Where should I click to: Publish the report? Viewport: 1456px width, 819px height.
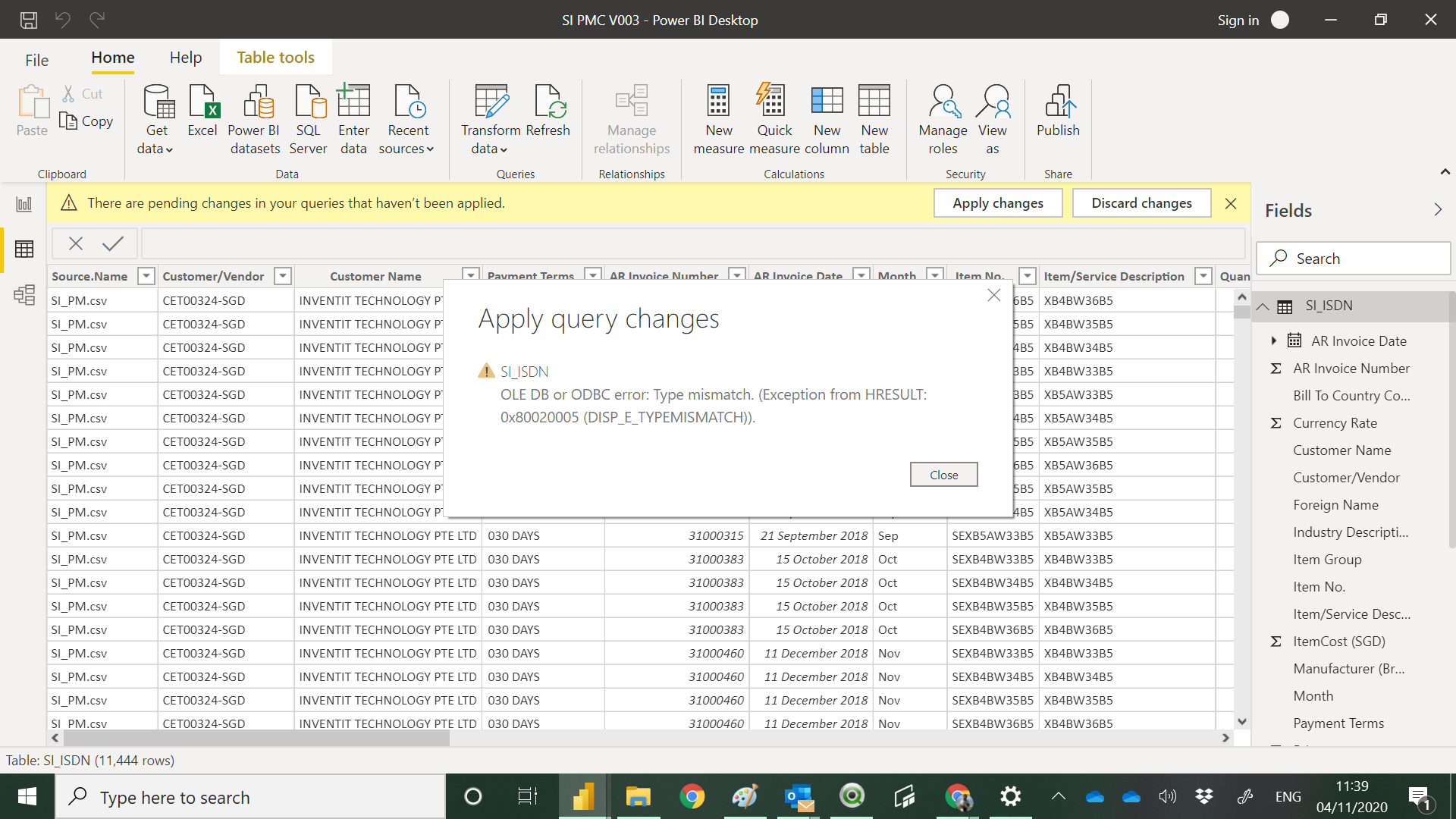(1058, 111)
